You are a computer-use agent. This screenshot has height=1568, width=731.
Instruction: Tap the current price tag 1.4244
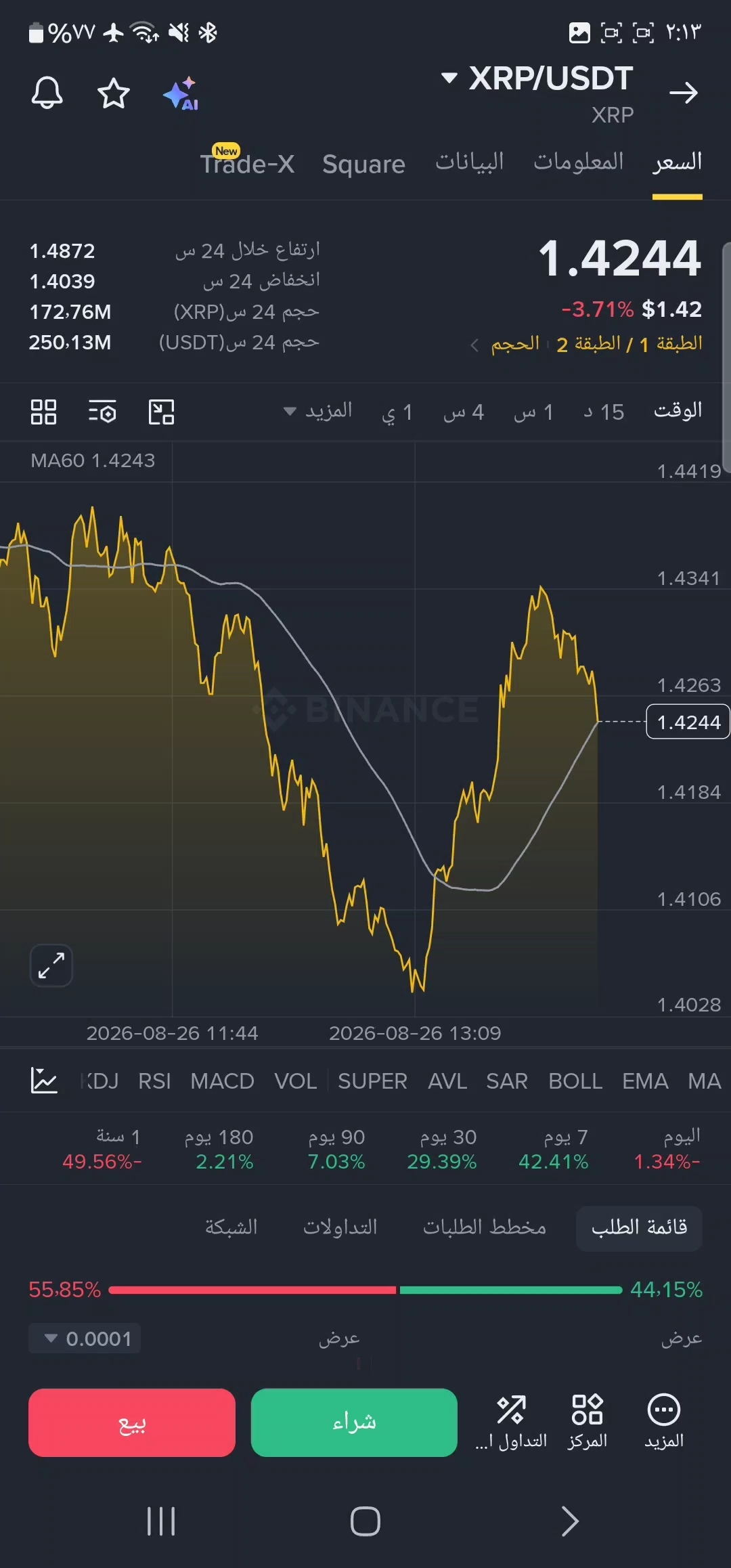point(688,722)
